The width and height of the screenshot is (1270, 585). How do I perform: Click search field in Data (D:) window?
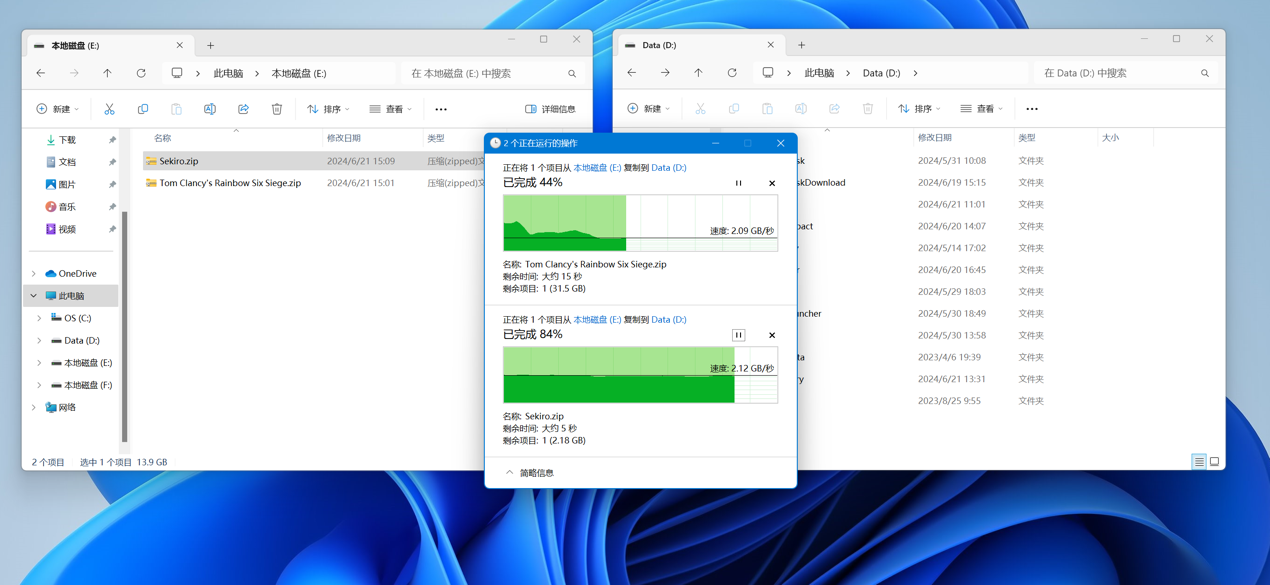[1125, 73]
